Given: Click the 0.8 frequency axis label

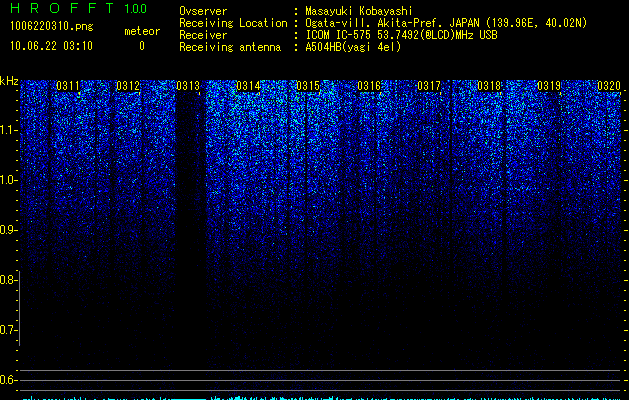Looking at the screenshot, I should (x=8, y=280).
